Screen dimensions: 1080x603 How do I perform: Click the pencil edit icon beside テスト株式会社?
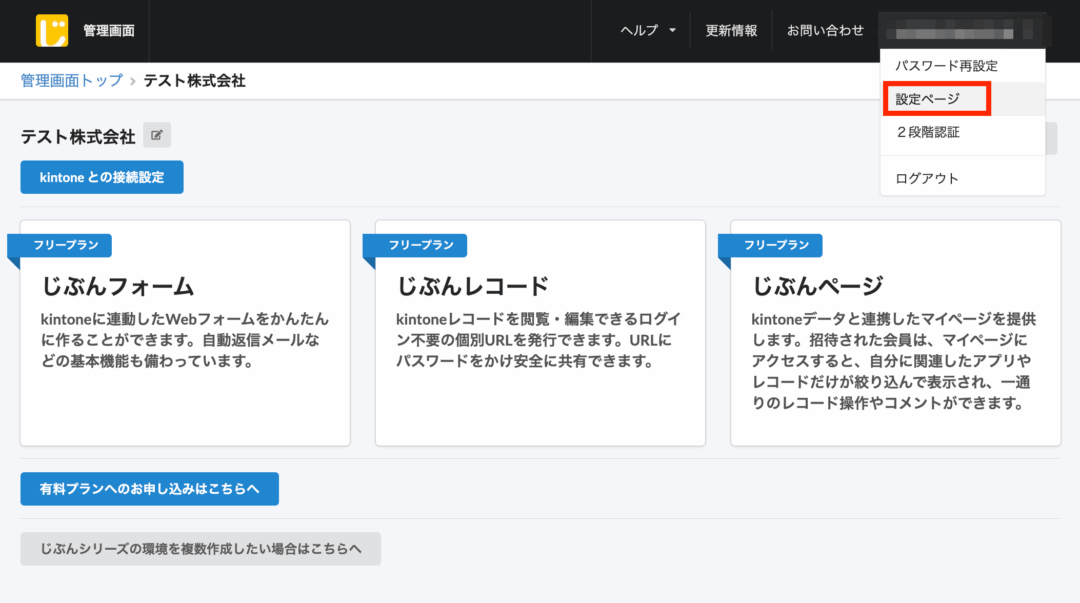click(x=156, y=135)
